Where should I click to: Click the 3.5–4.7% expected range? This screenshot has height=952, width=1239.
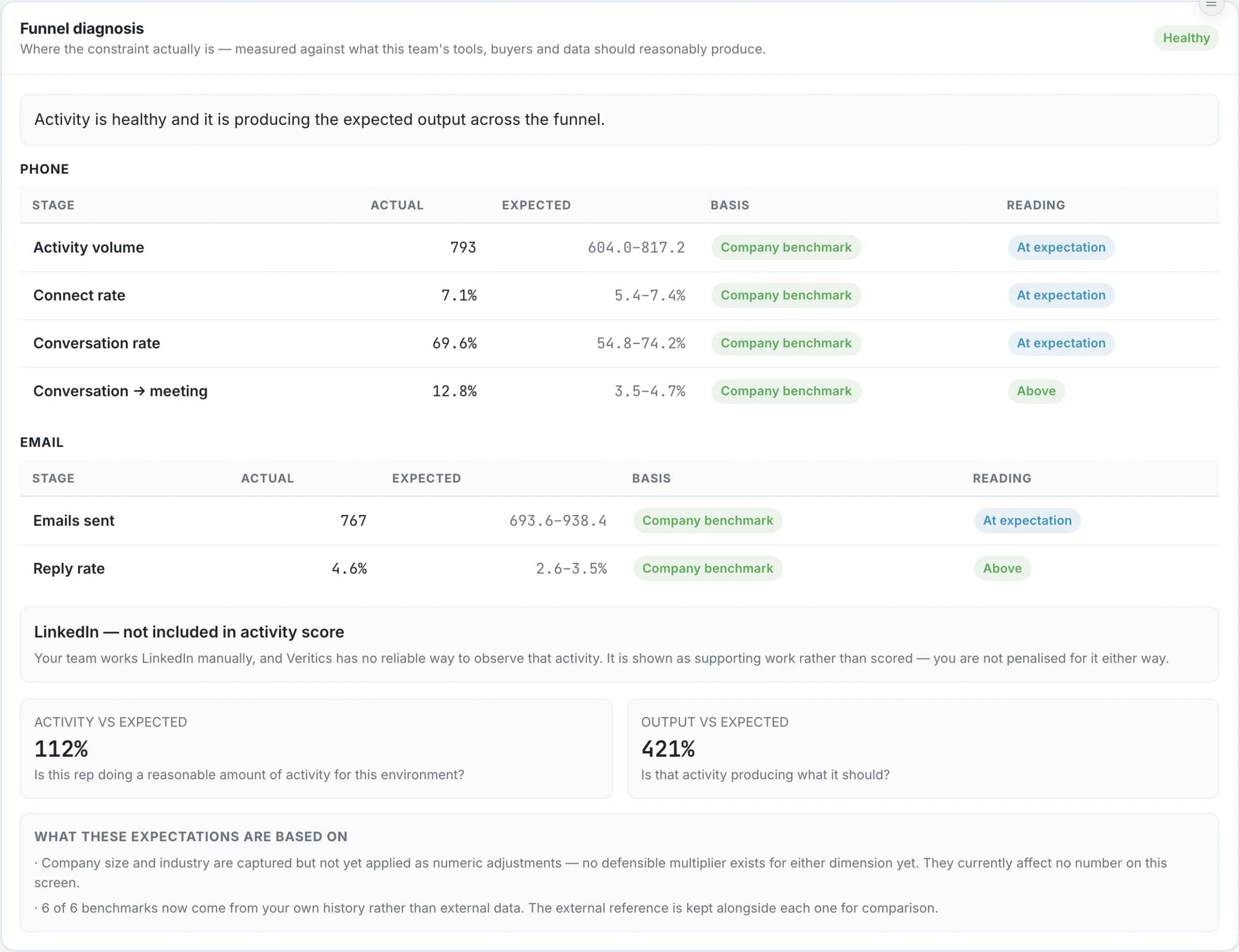coord(650,391)
